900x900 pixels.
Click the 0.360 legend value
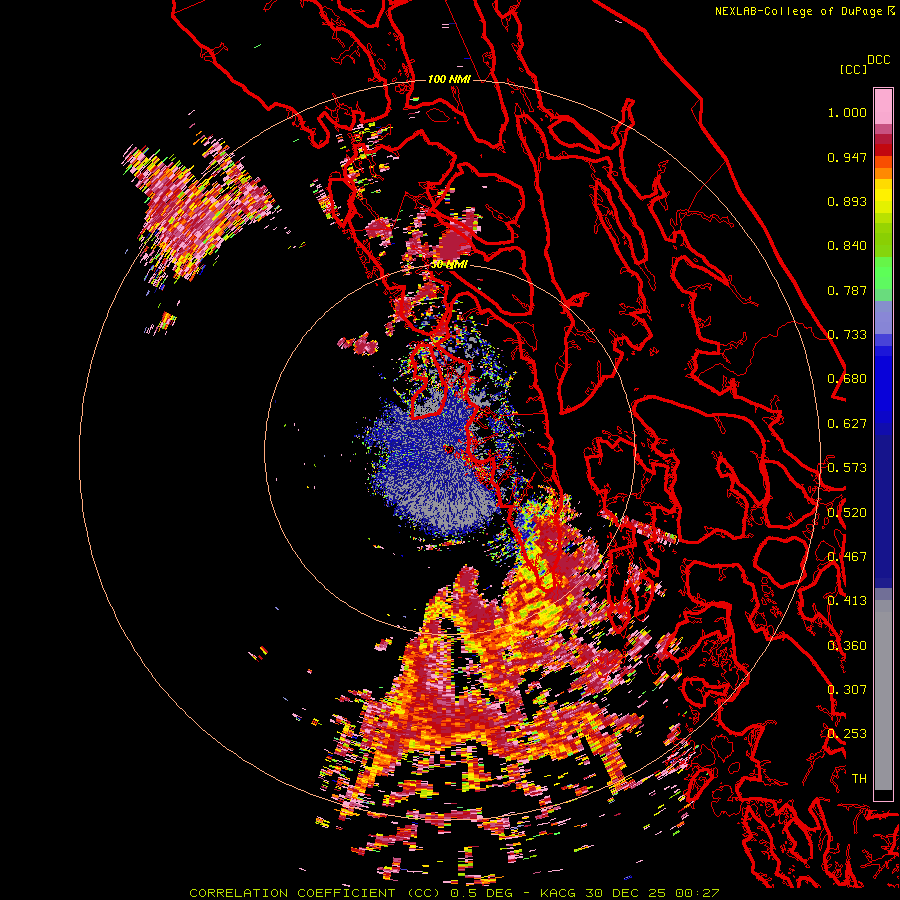(847, 646)
